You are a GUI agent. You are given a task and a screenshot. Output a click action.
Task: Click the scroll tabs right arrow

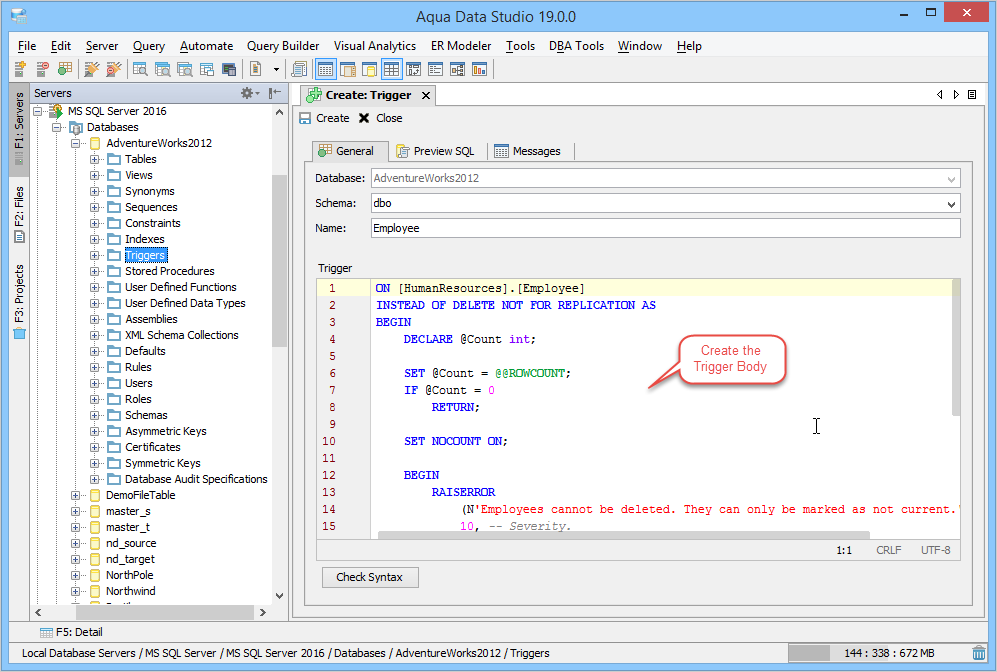pyautogui.click(x=955, y=95)
